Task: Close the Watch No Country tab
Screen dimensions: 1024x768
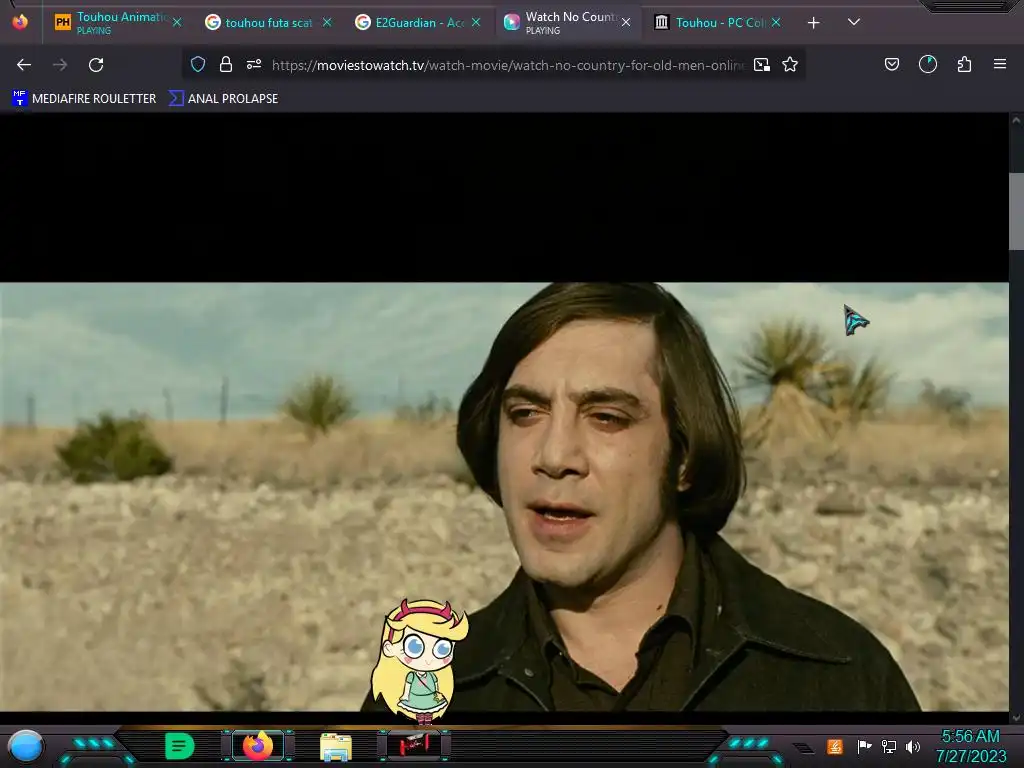Action: point(626,23)
